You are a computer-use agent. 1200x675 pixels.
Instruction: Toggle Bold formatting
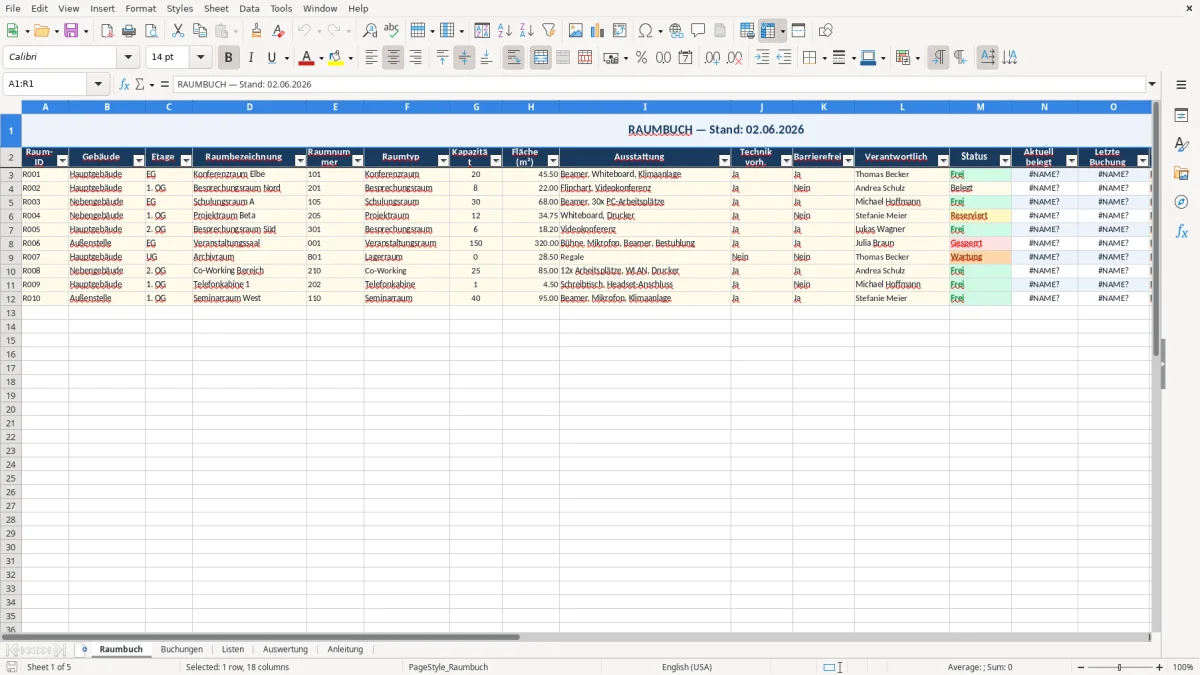coord(229,58)
